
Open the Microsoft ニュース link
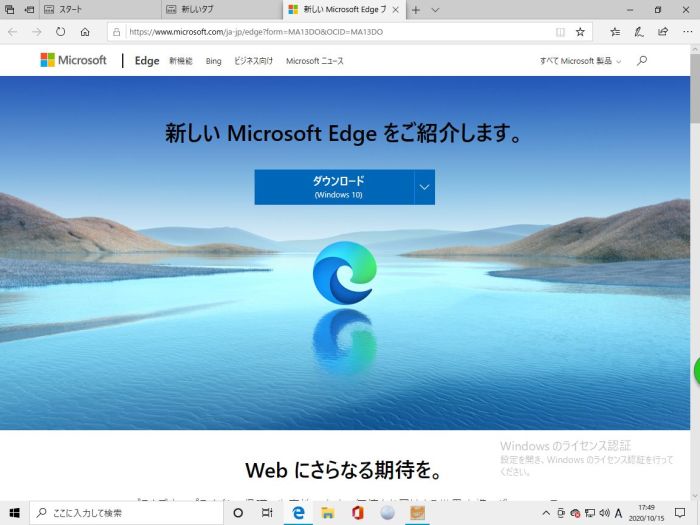(315, 61)
